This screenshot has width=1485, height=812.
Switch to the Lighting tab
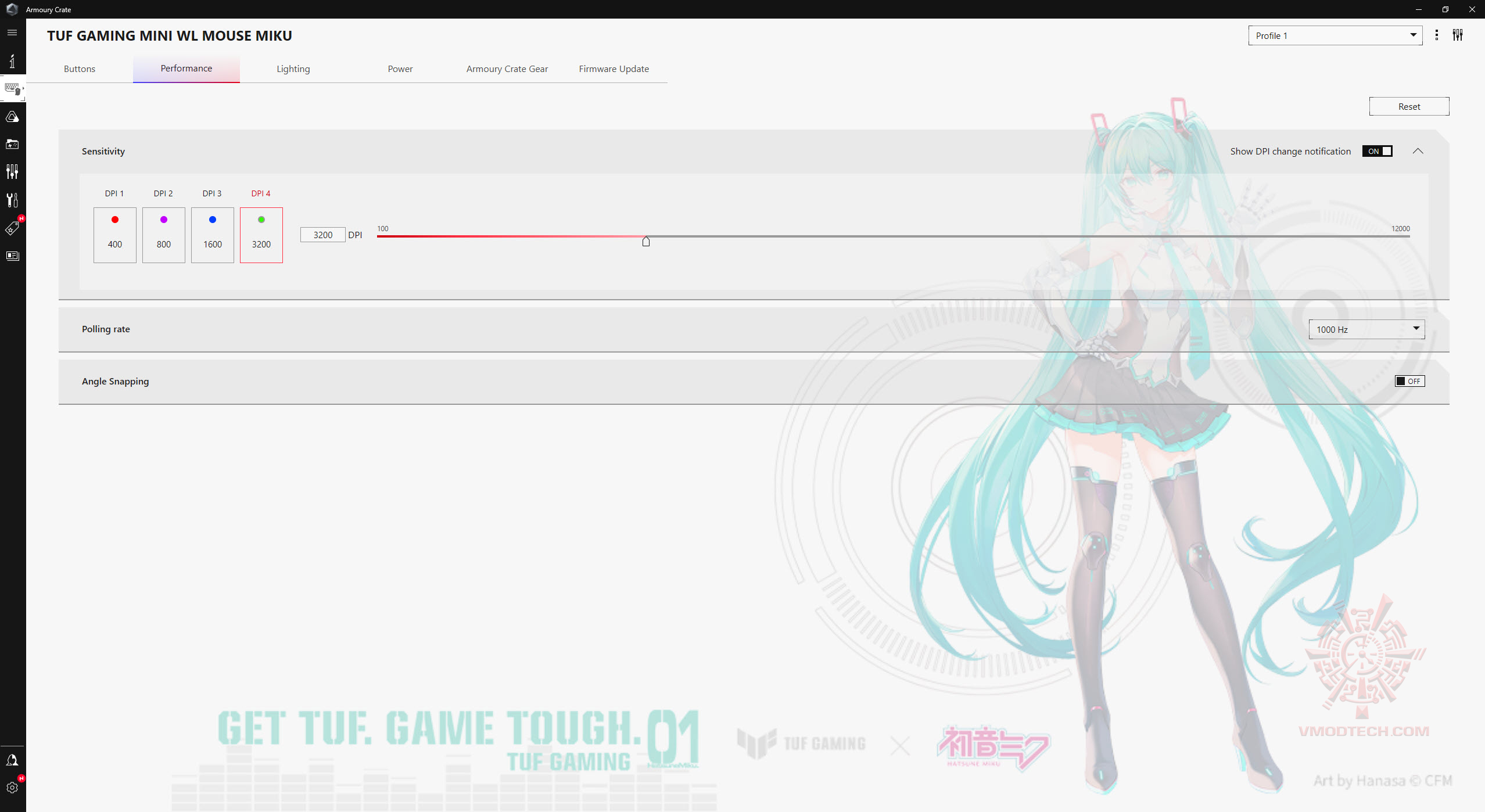pyautogui.click(x=293, y=69)
